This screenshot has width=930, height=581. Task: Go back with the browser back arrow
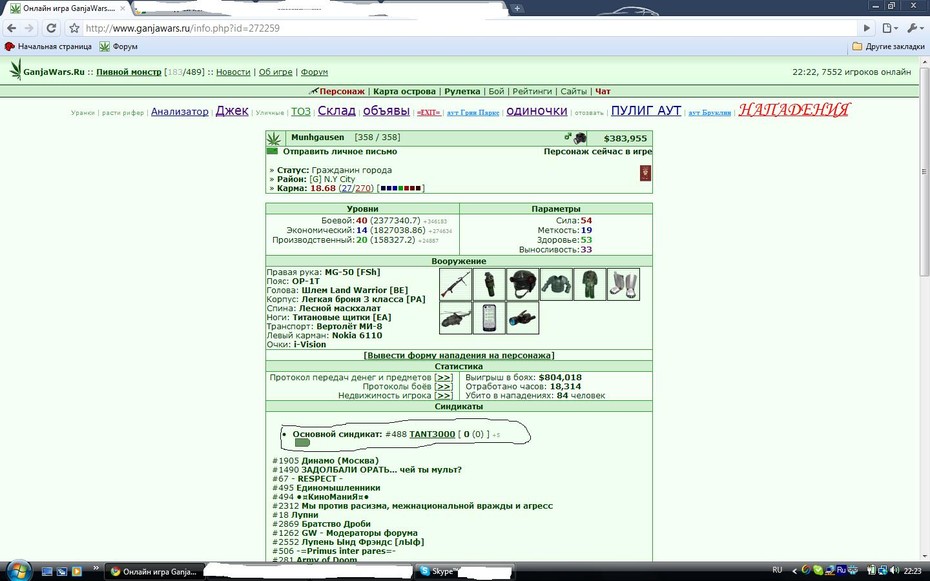coord(12,28)
